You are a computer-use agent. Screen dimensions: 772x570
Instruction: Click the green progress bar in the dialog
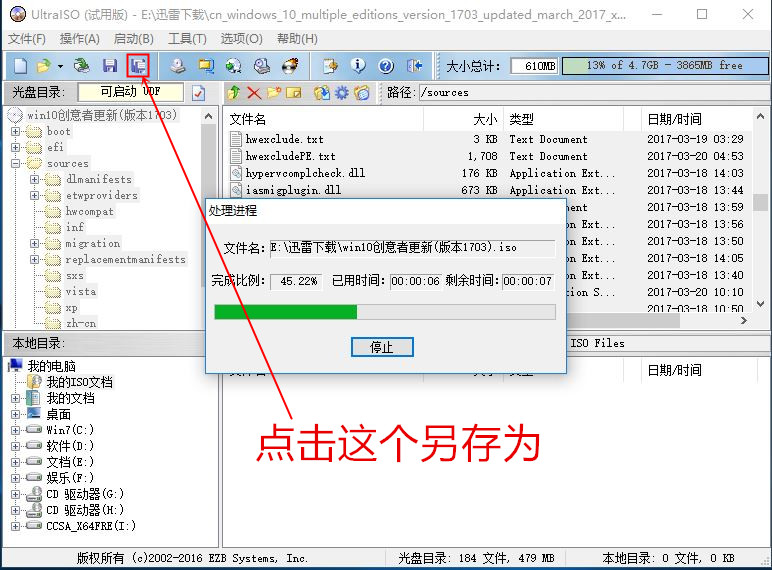tap(385, 312)
